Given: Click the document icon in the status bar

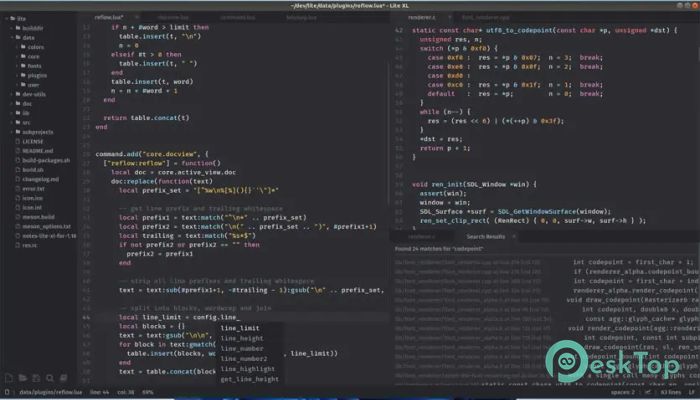Looking at the screenshot, I should [x=7, y=392].
